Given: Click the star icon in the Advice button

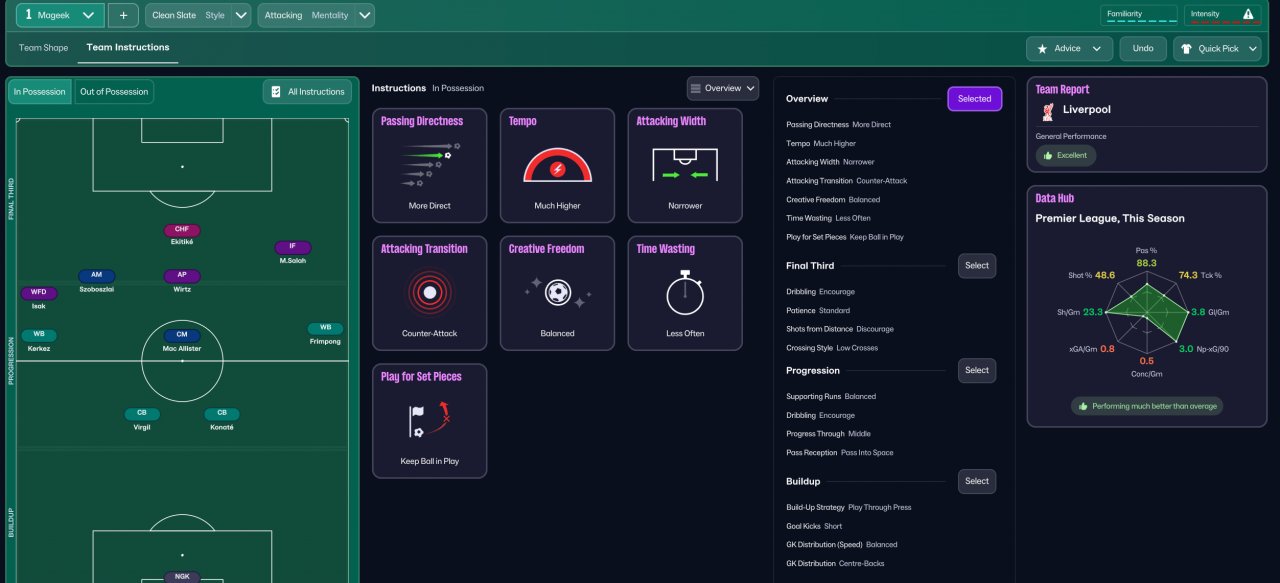Looking at the screenshot, I should click(1043, 48).
